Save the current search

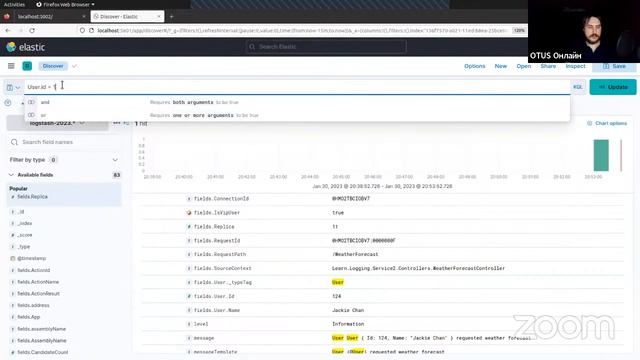(x=614, y=66)
